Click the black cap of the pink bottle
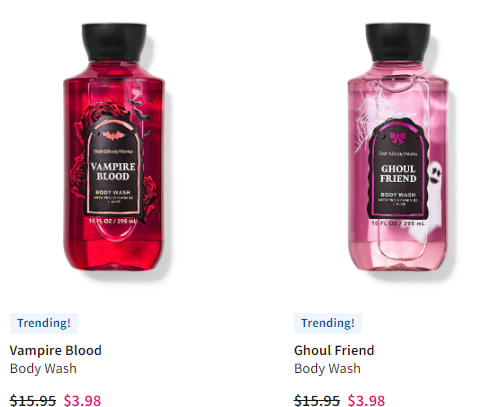The image size is (491, 407). coord(398,42)
